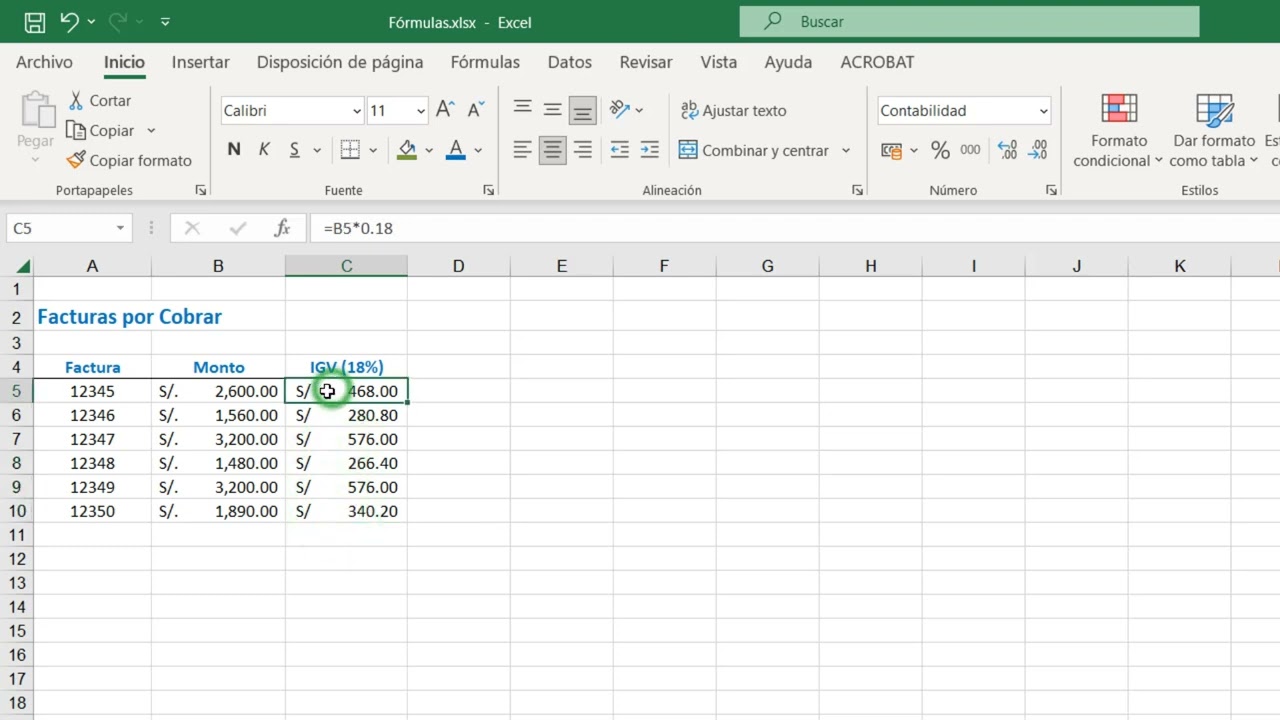Toggle bold N formatting
This screenshot has width=1280, height=720.
[234, 150]
